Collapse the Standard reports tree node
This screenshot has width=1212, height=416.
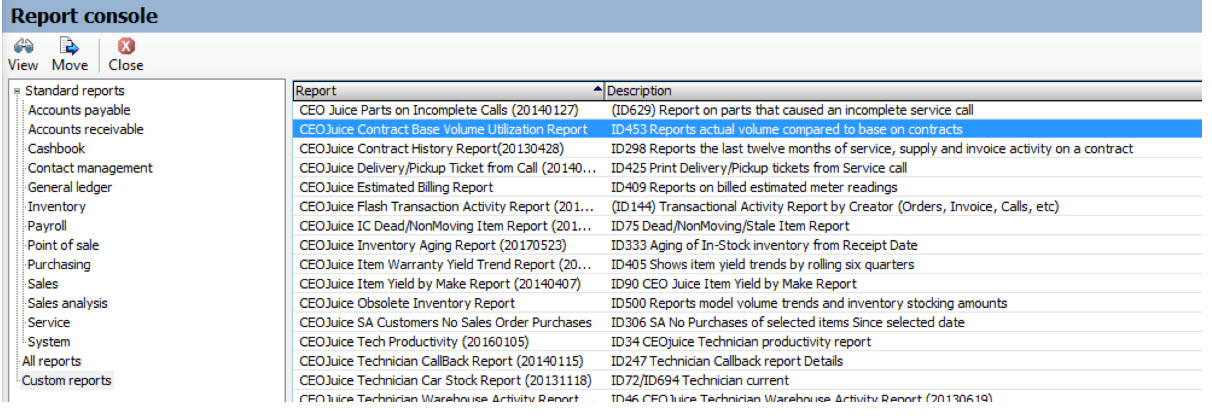[x=17, y=92]
